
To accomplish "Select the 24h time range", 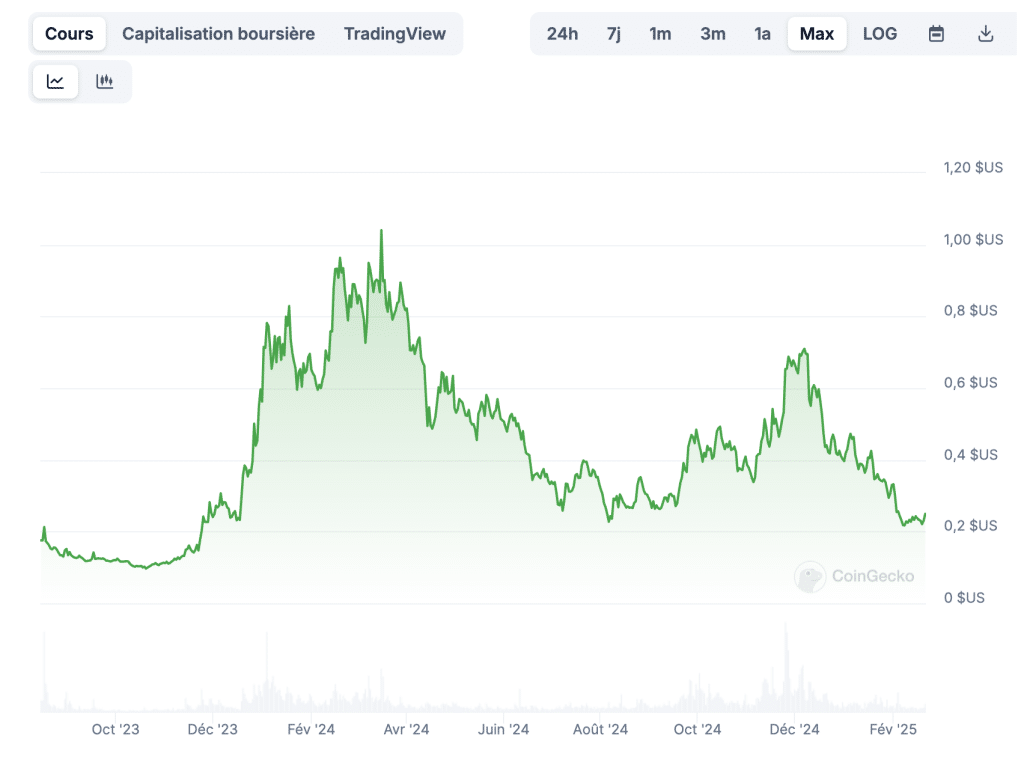I will pyautogui.click(x=562, y=34).
